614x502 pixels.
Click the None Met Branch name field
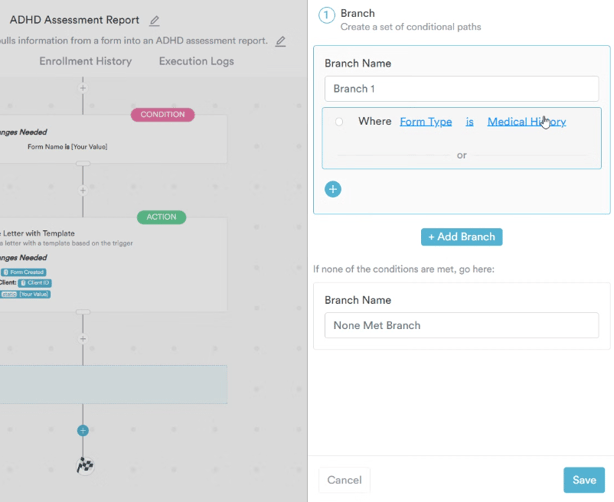[x=461, y=325]
